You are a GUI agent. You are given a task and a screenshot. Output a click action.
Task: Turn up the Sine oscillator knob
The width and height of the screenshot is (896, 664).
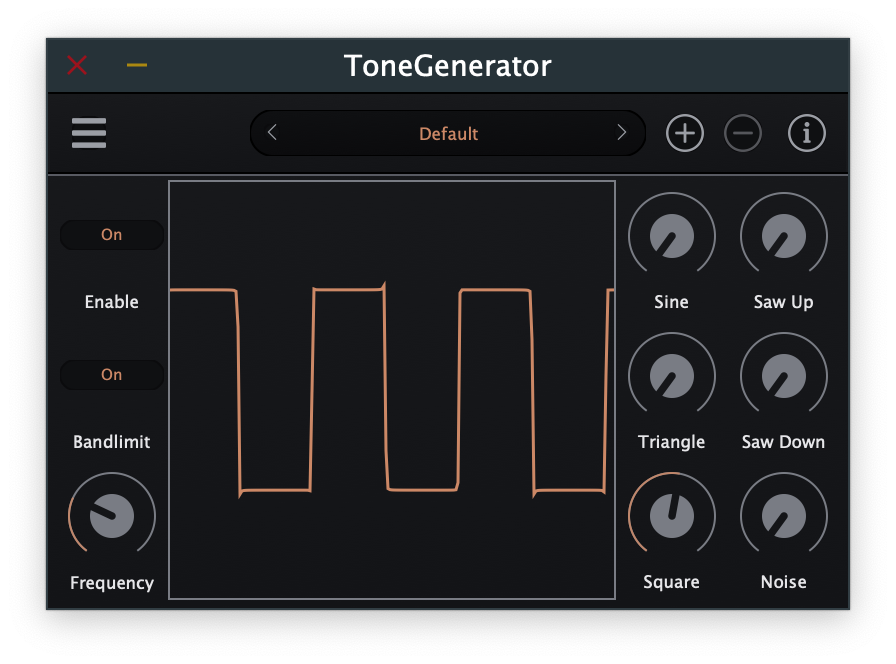(x=671, y=235)
